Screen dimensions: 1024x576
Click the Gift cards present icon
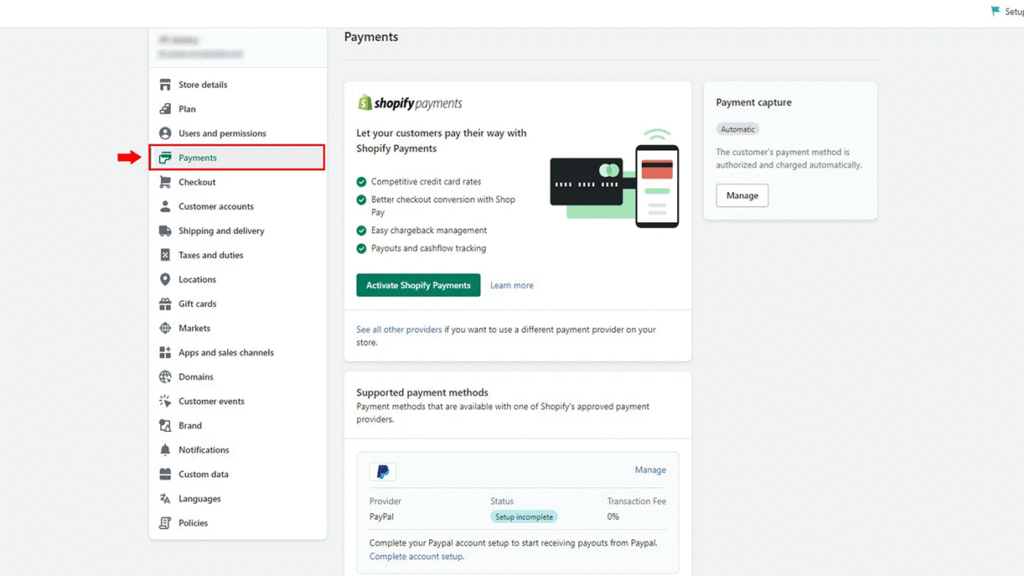click(165, 304)
